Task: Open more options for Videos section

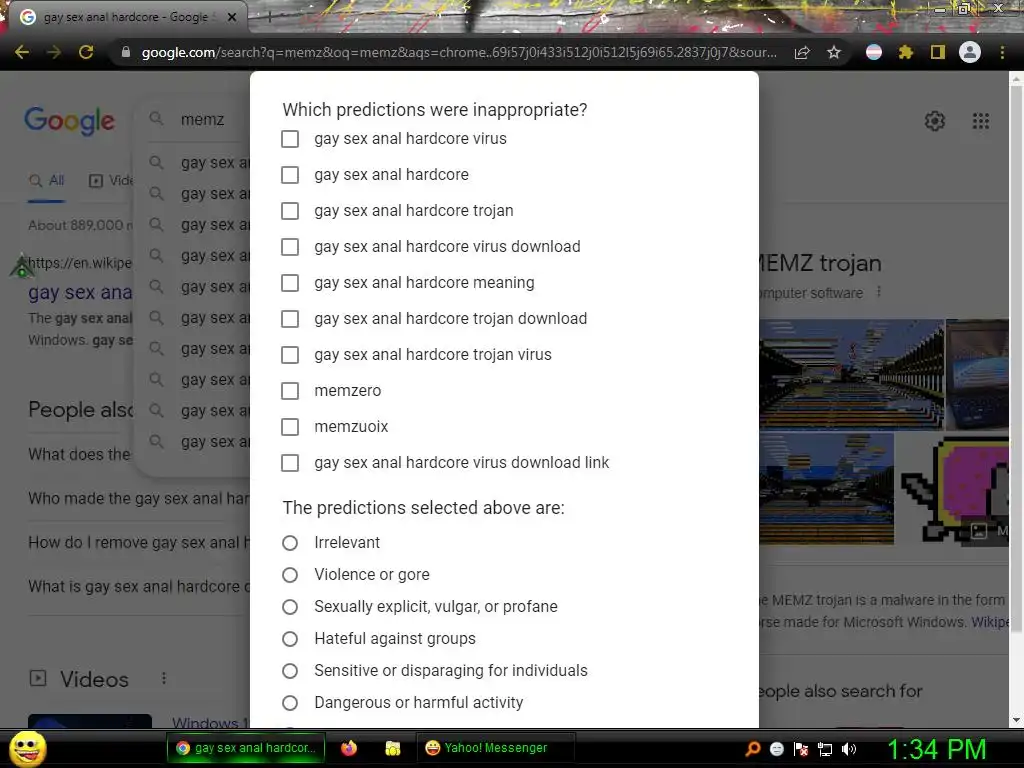Action: [x=164, y=679]
